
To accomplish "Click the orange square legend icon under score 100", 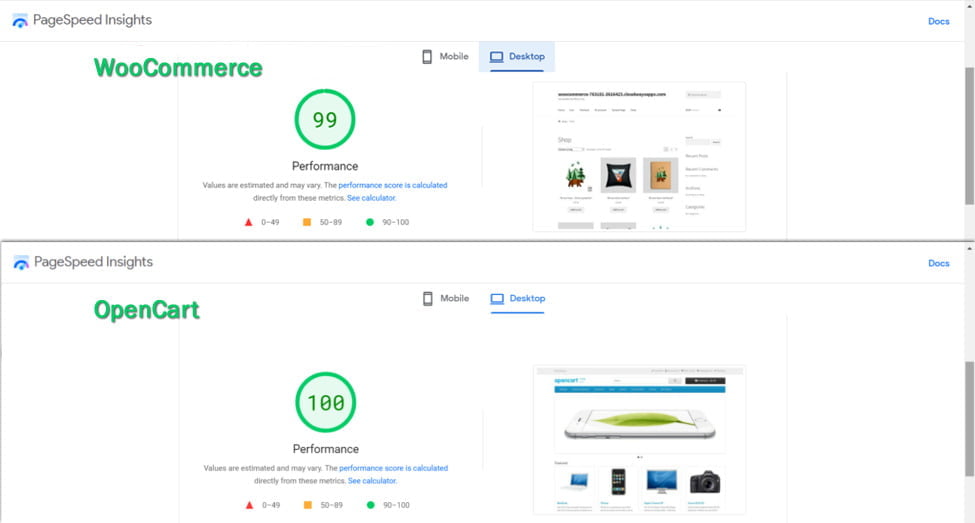I will [307, 505].
